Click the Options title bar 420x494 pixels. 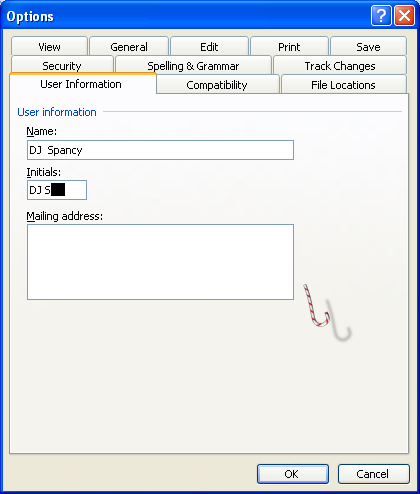click(x=187, y=16)
